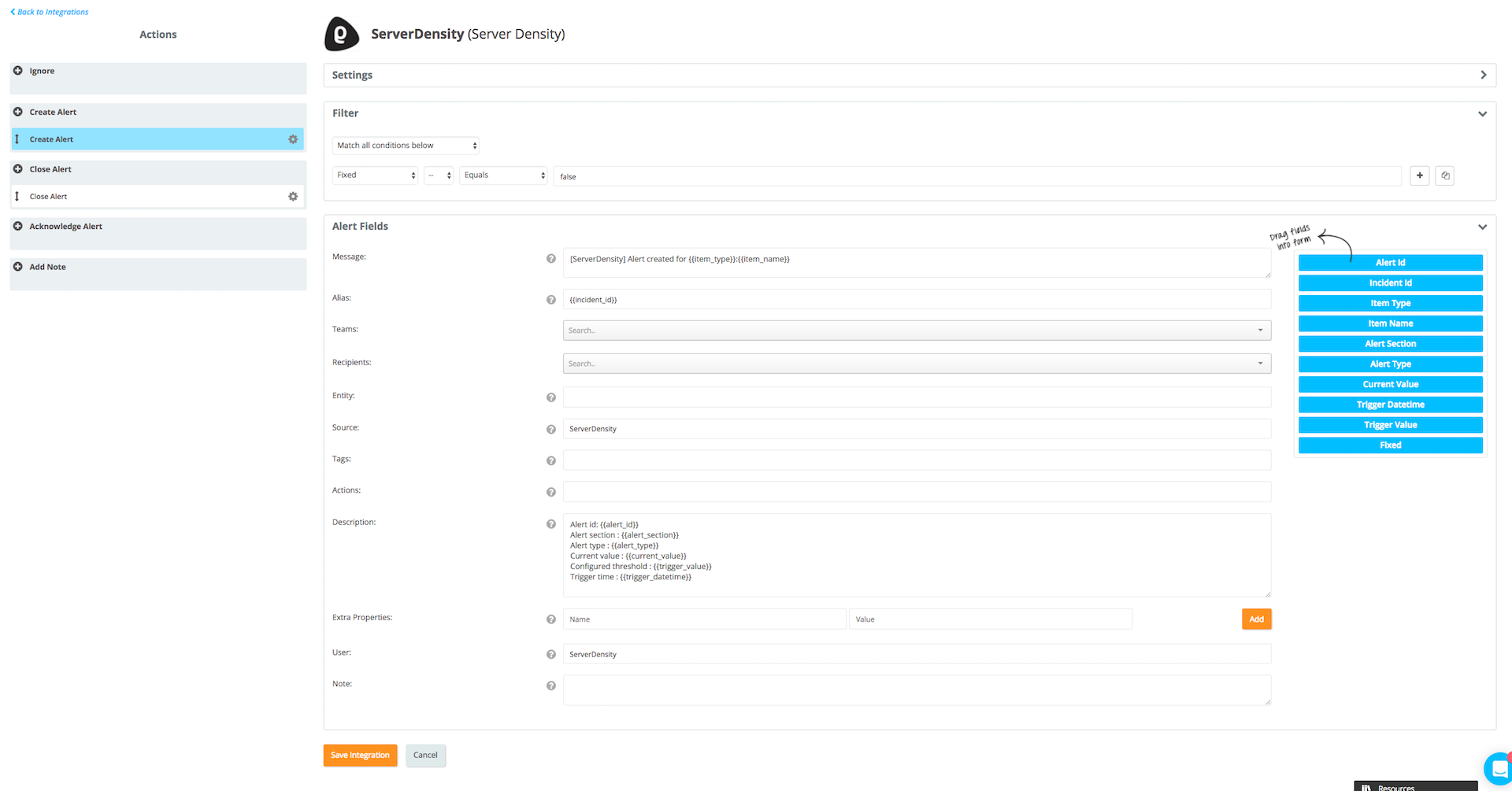This screenshot has height=791, width=1512.
Task: Focus the Message text field
Action: (x=917, y=263)
